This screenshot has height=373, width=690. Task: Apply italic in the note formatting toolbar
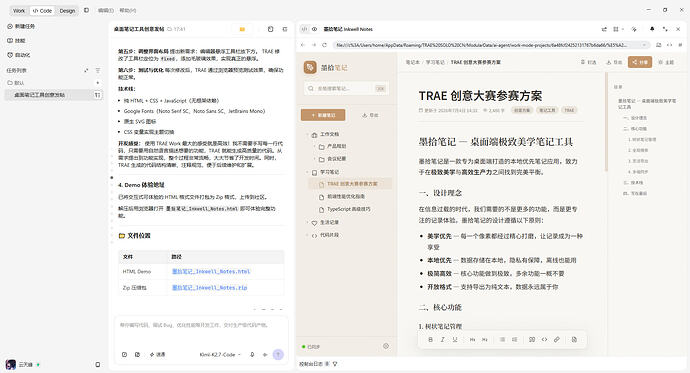(443, 340)
